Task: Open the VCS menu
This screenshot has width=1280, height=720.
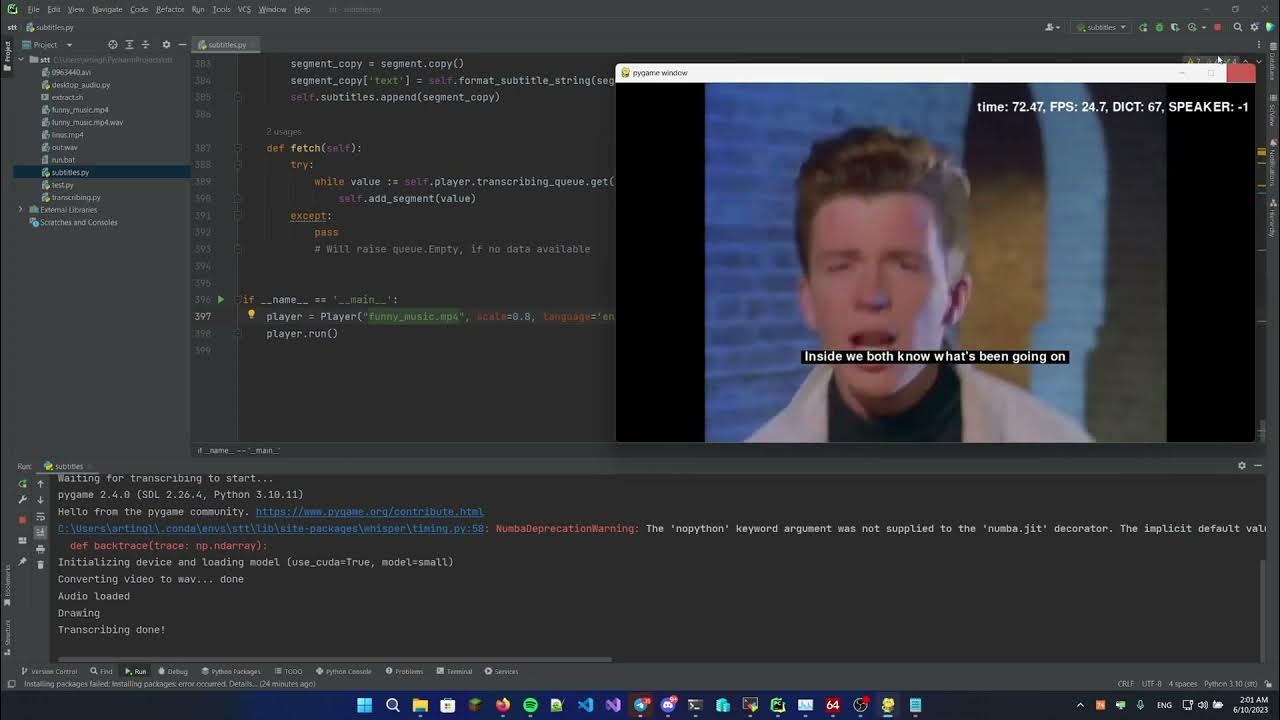Action: point(244,9)
